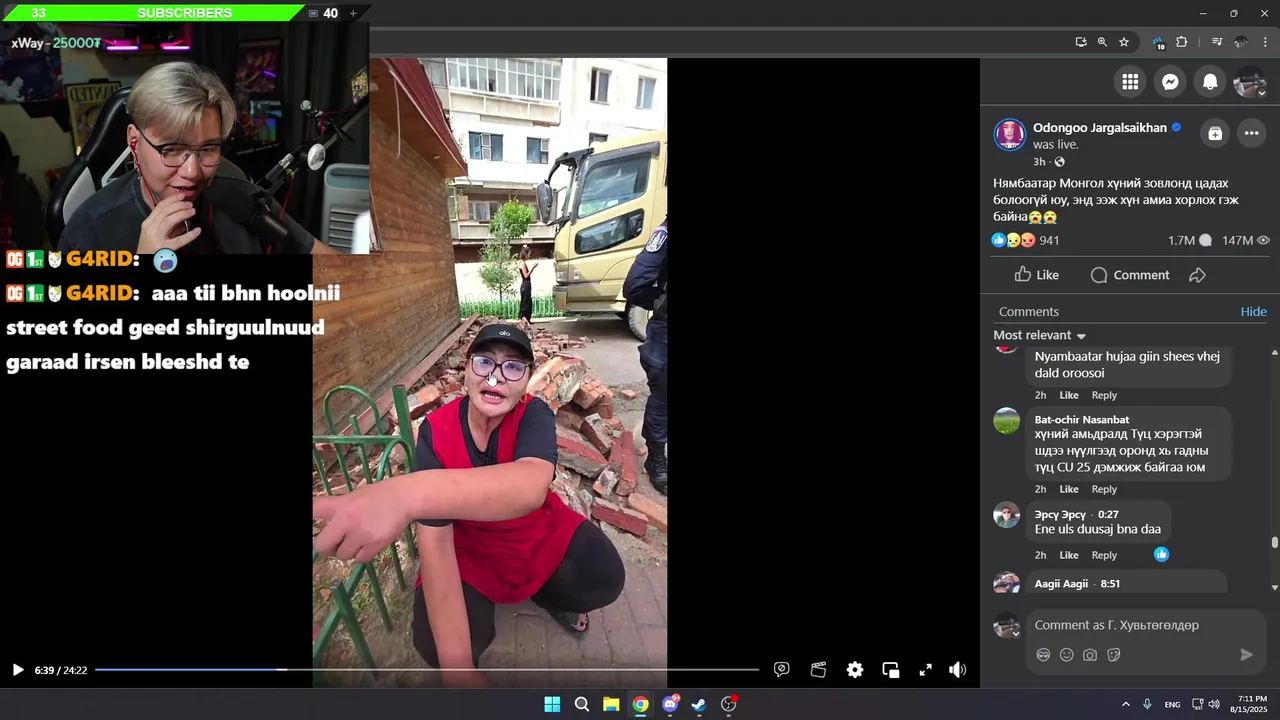Open Odongoo Jargalsaikhan's profile picture
The width and height of the screenshot is (1280, 720).
click(1010, 135)
